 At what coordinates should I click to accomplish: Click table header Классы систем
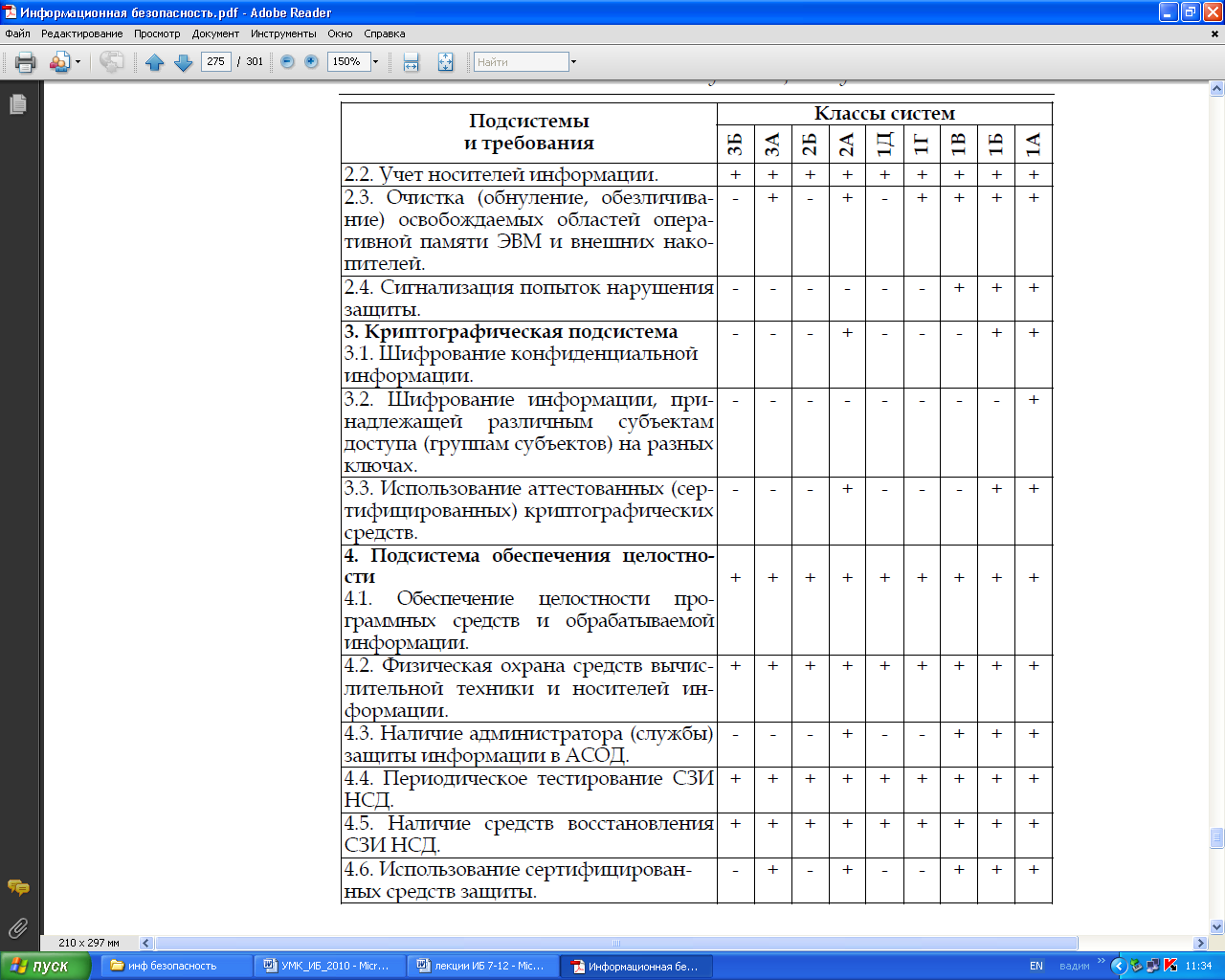[884, 113]
